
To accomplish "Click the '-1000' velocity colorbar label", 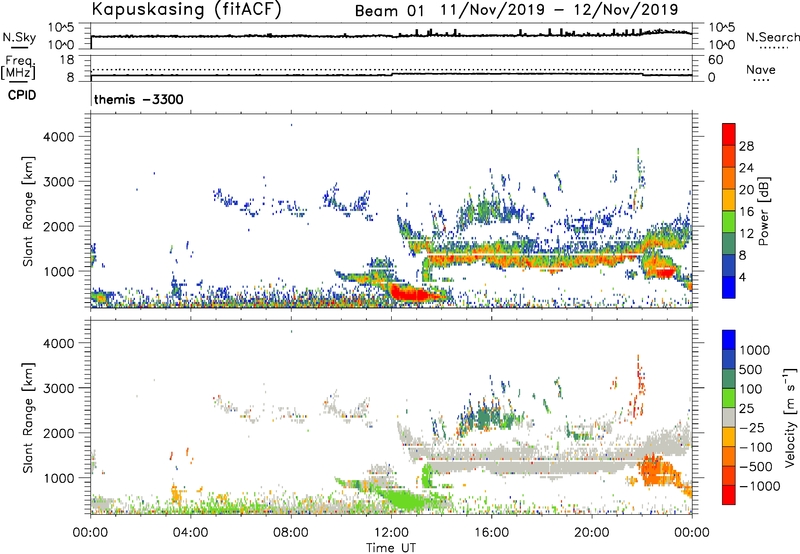I will 760,486.
